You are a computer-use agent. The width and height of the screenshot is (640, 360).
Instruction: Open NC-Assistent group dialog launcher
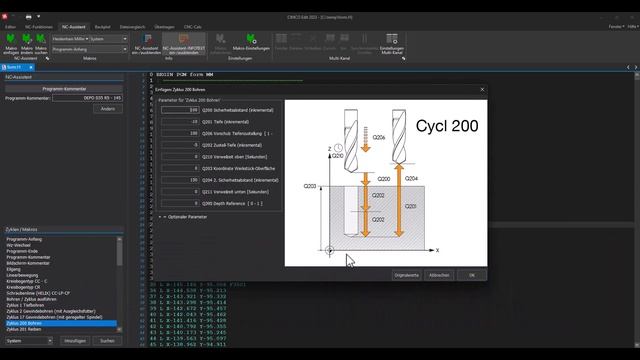click(47, 59)
